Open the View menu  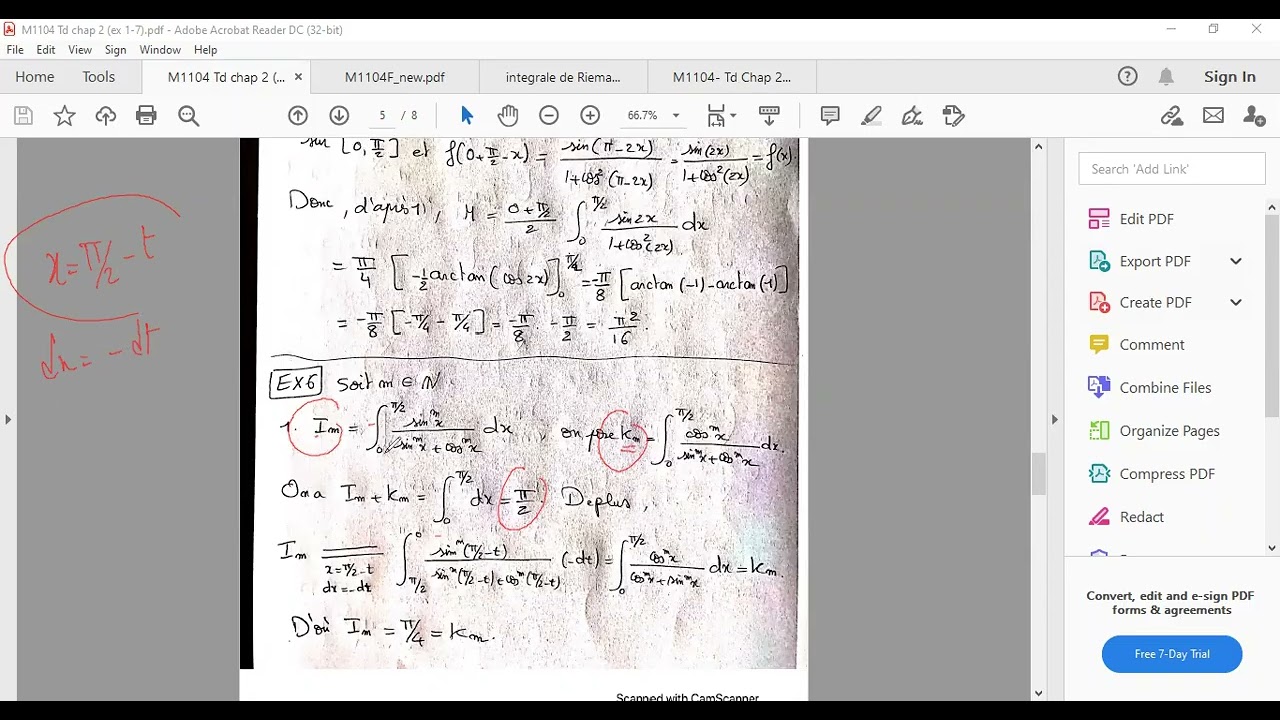point(80,50)
